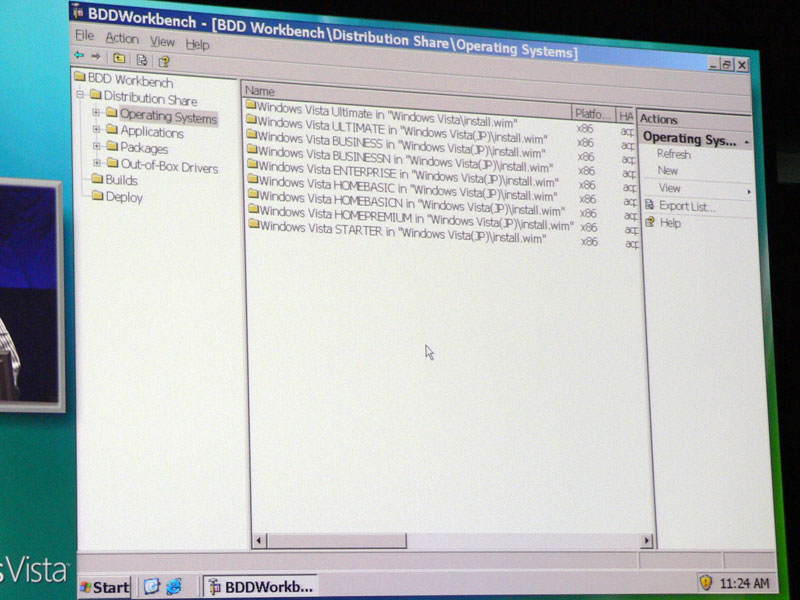Select Distribution Share in the tree
This screenshot has height=600, width=800.
click(150, 98)
